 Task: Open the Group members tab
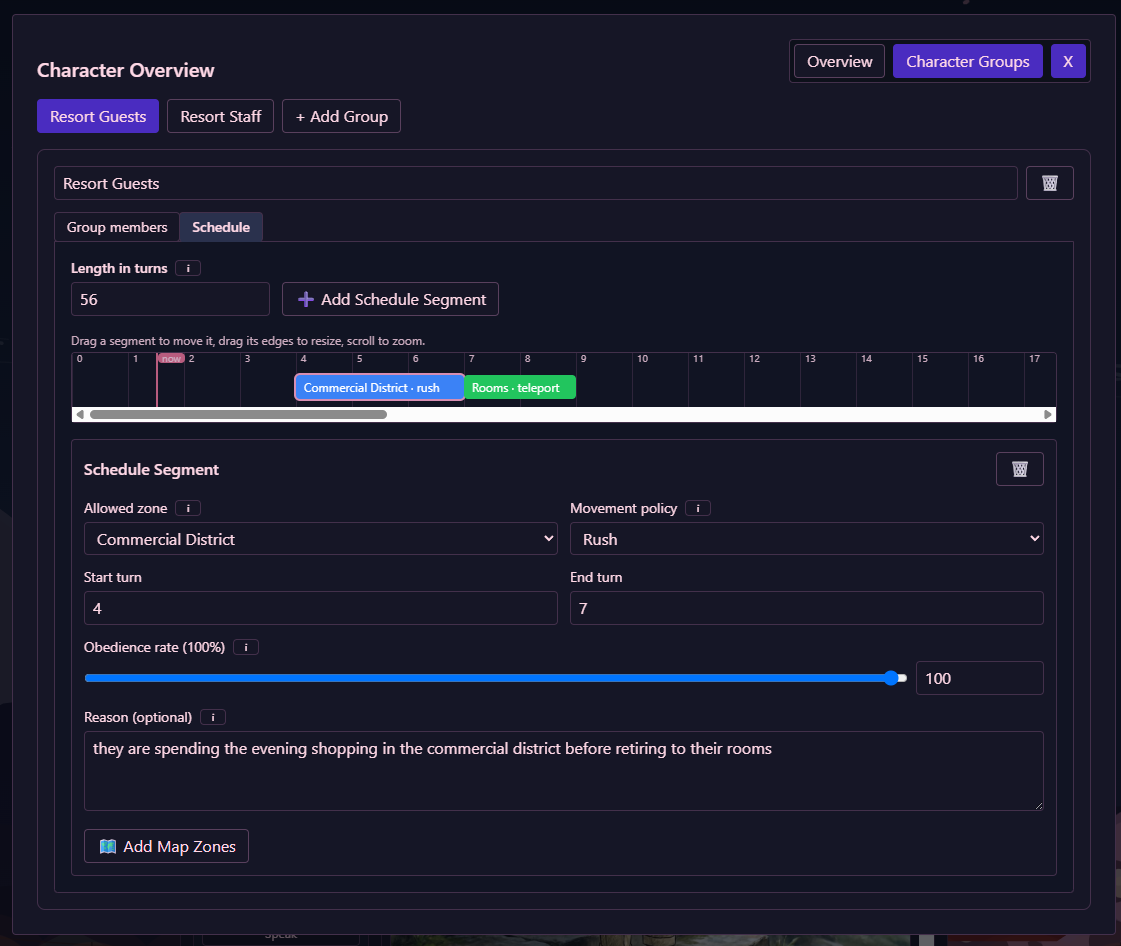point(117,227)
